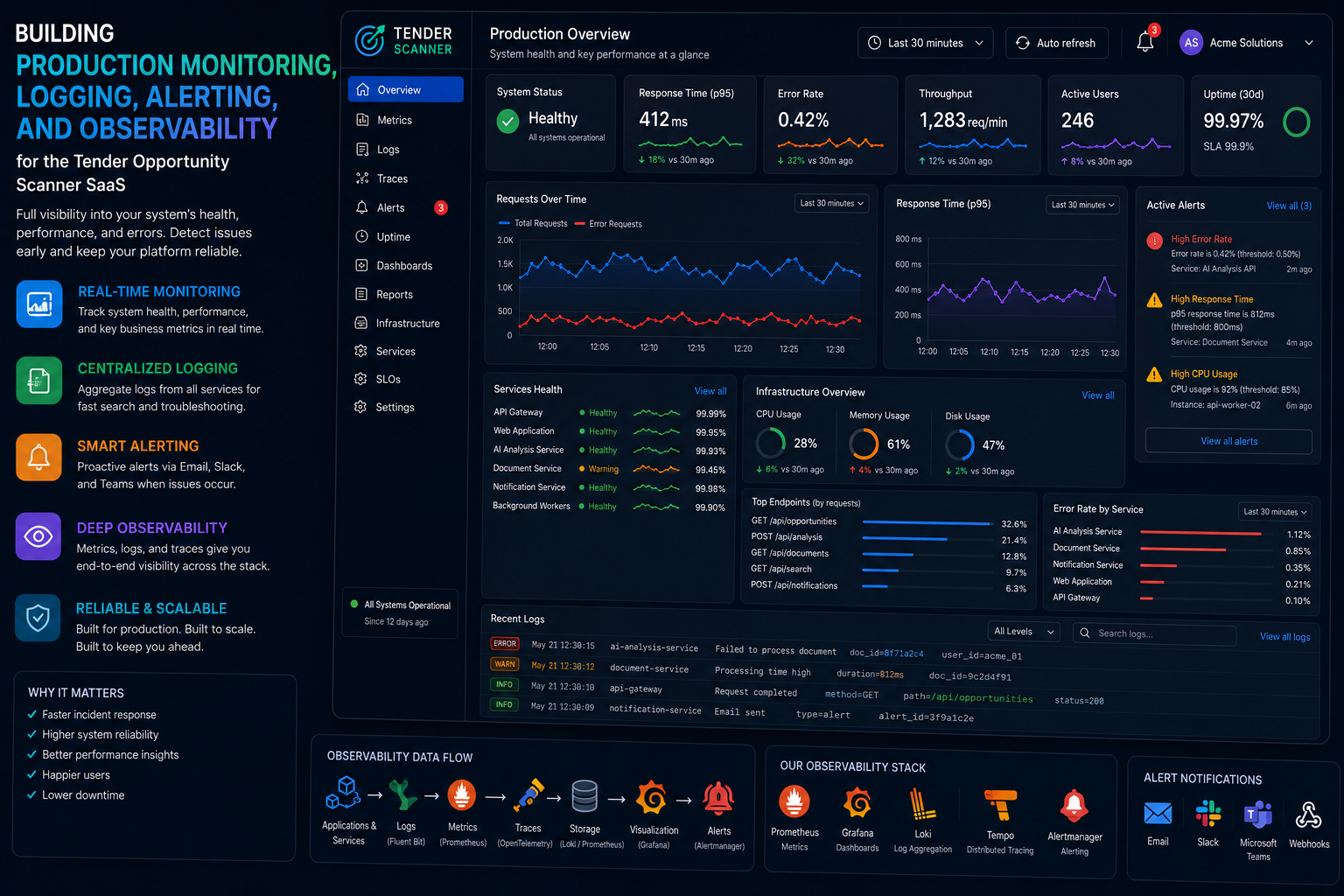This screenshot has height=896, width=1344.
Task: Go to Infrastructure in sidebar
Action: pyautogui.click(x=406, y=323)
